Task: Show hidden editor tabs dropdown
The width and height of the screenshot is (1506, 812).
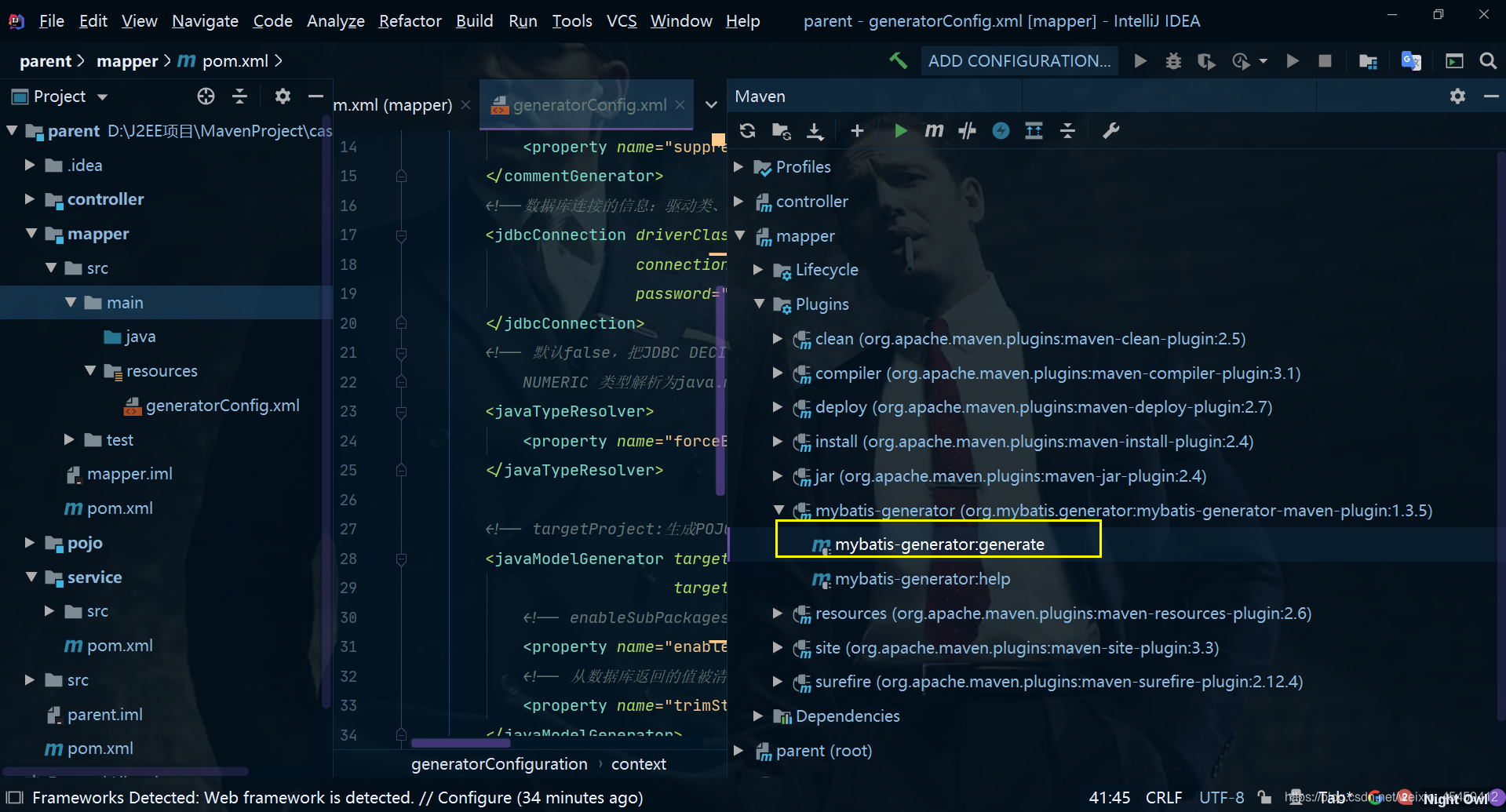Action: (711, 104)
